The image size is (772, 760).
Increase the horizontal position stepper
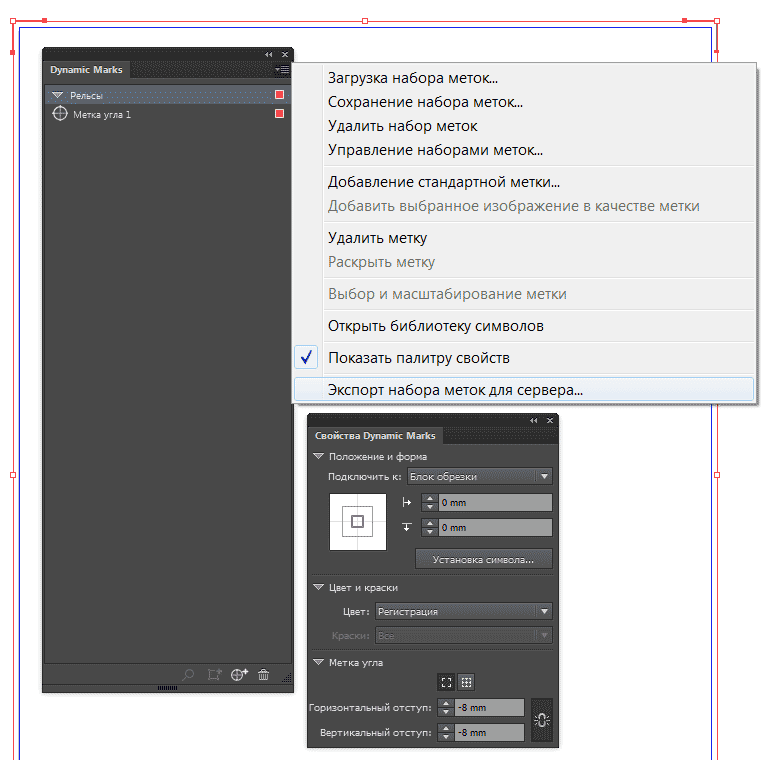pyautogui.click(x=430, y=498)
